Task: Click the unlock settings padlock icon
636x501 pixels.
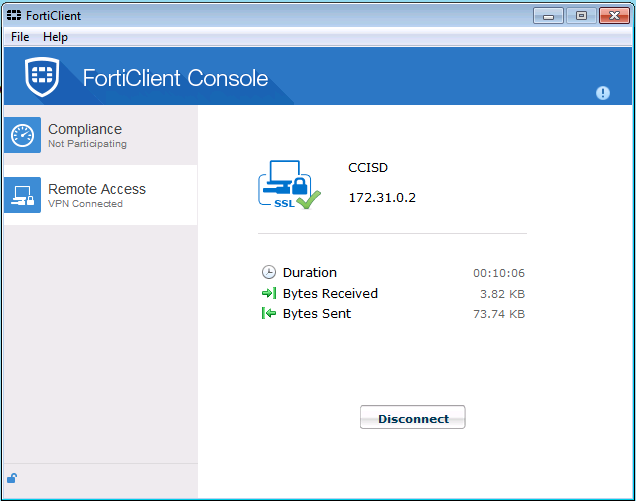Action: tap(12, 478)
